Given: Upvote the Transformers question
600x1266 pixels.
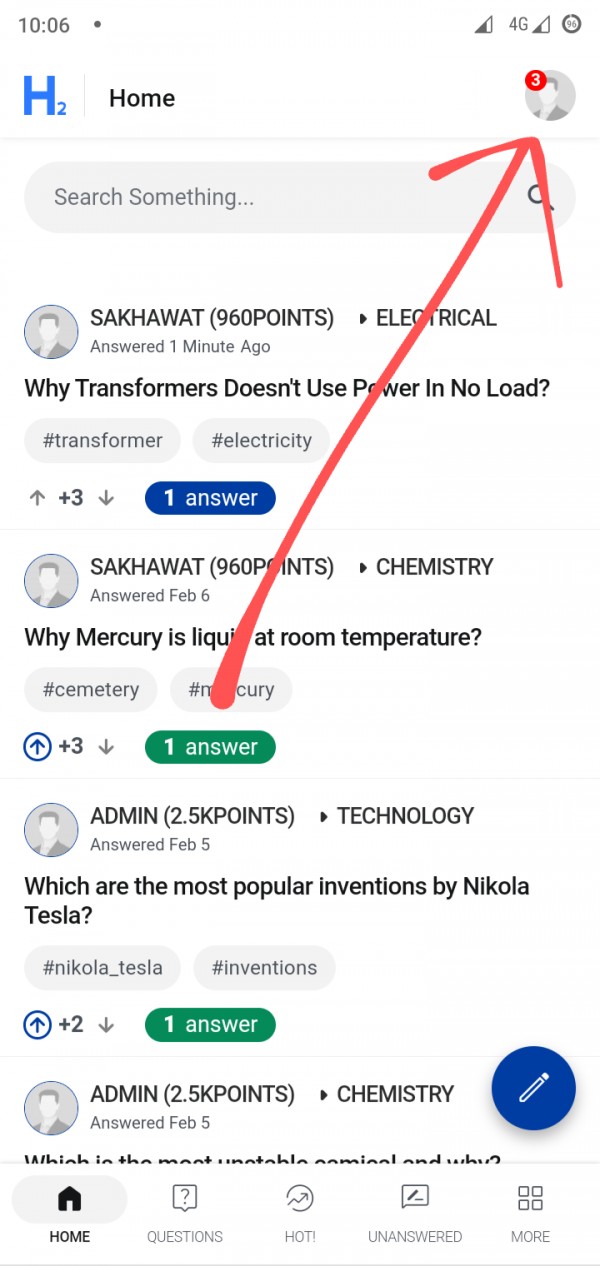Looking at the screenshot, I should [x=38, y=498].
